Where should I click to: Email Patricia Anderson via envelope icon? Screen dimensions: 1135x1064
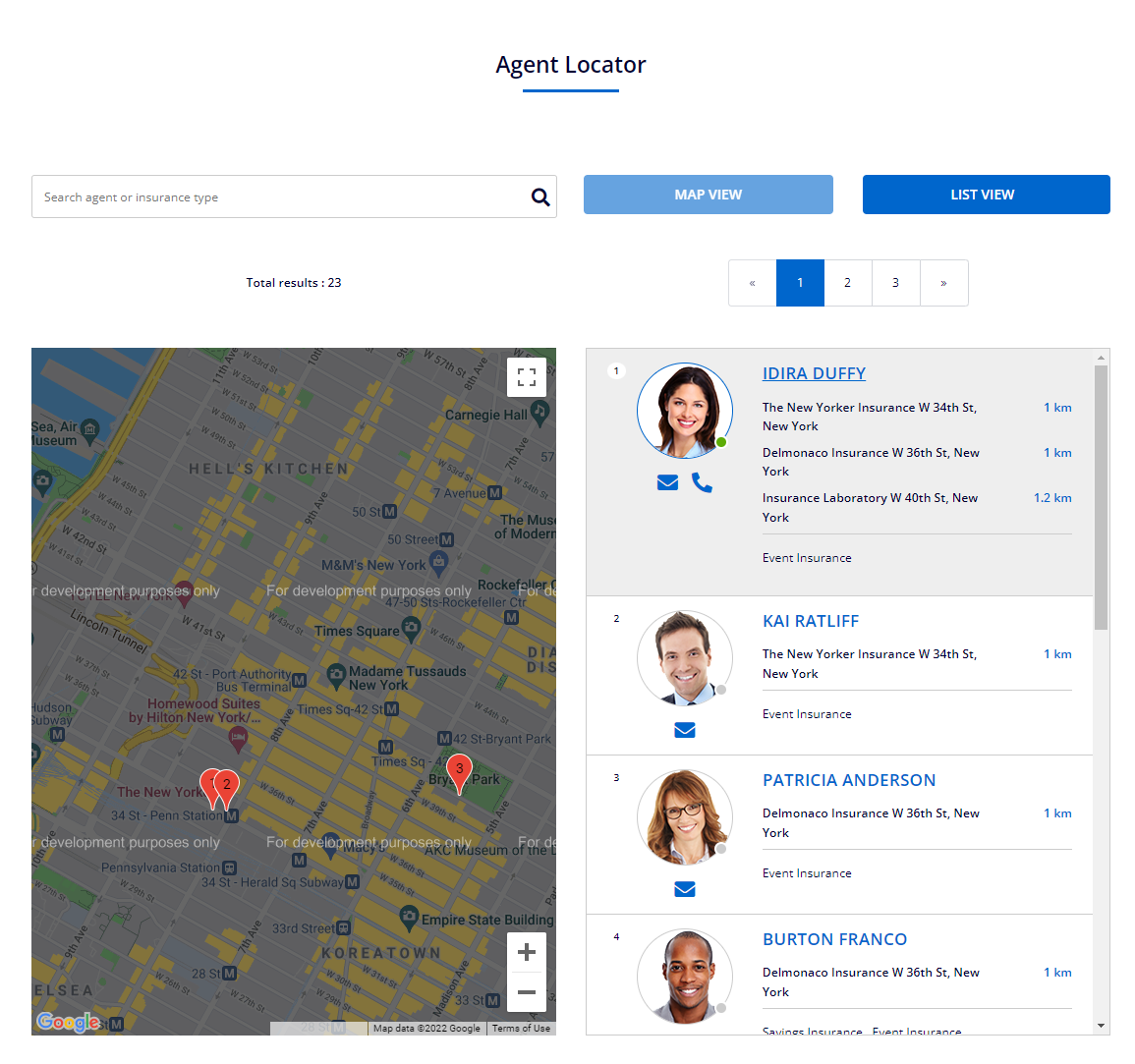[685, 889]
